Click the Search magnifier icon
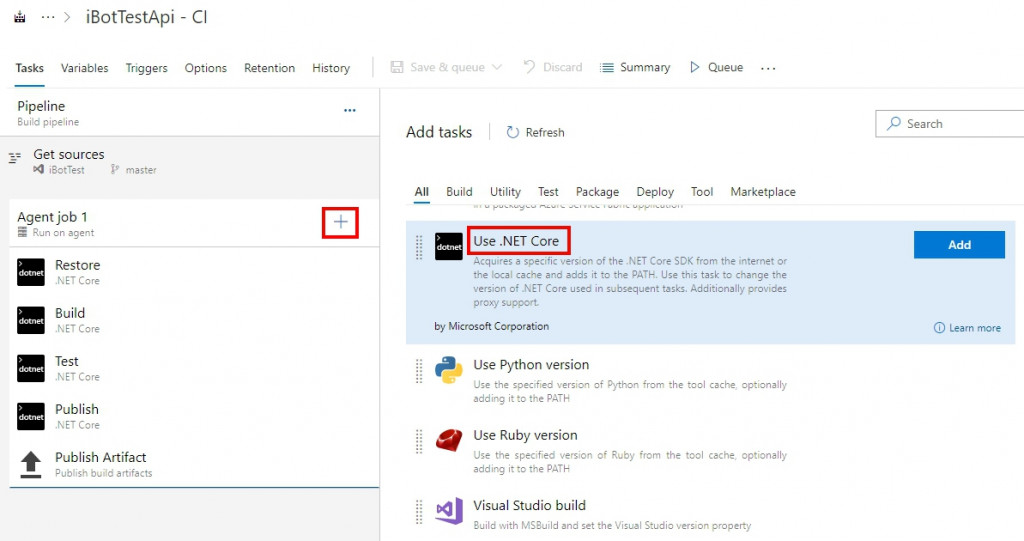Viewport: 1024px width, 541px height. (x=893, y=123)
